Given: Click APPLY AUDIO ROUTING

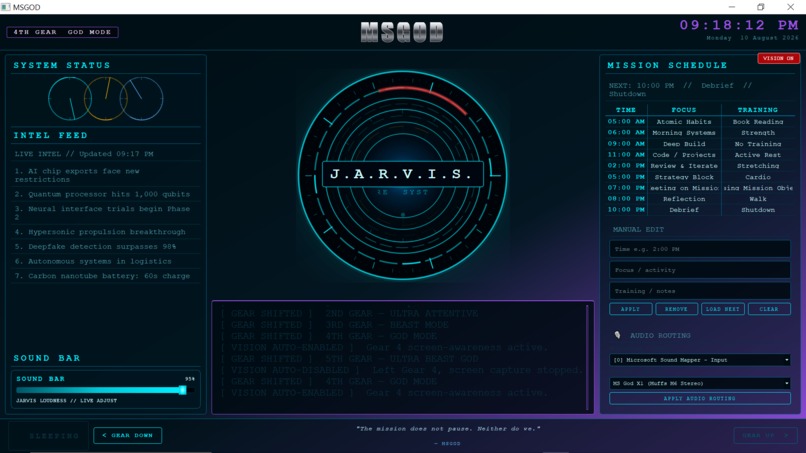Looking at the screenshot, I should pyautogui.click(x=700, y=398).
